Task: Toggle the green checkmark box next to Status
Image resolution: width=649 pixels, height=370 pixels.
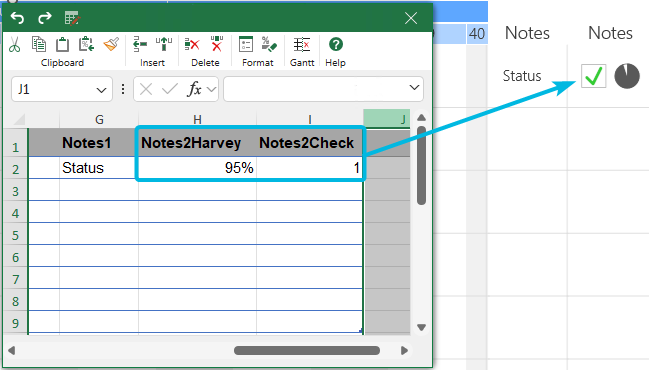Action: pyautogui.click(x=594, y=76)
